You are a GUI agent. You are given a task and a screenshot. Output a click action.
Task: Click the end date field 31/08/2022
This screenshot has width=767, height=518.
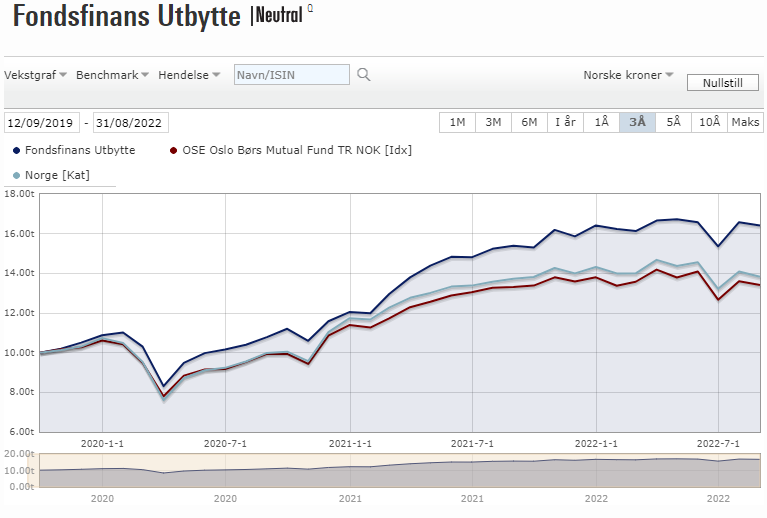(x=131, y=123)
